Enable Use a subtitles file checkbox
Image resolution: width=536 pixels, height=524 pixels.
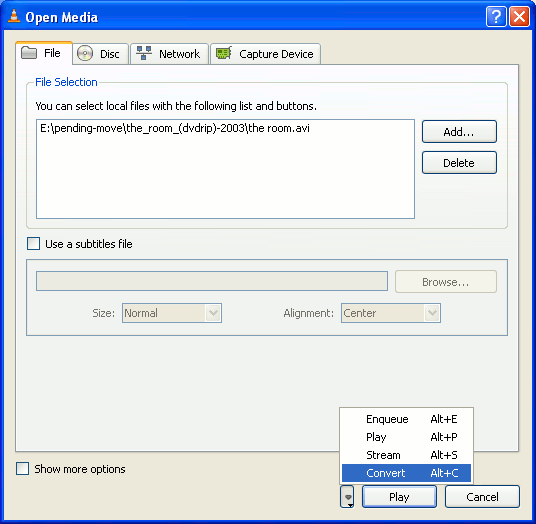click(x=34, y=244)
